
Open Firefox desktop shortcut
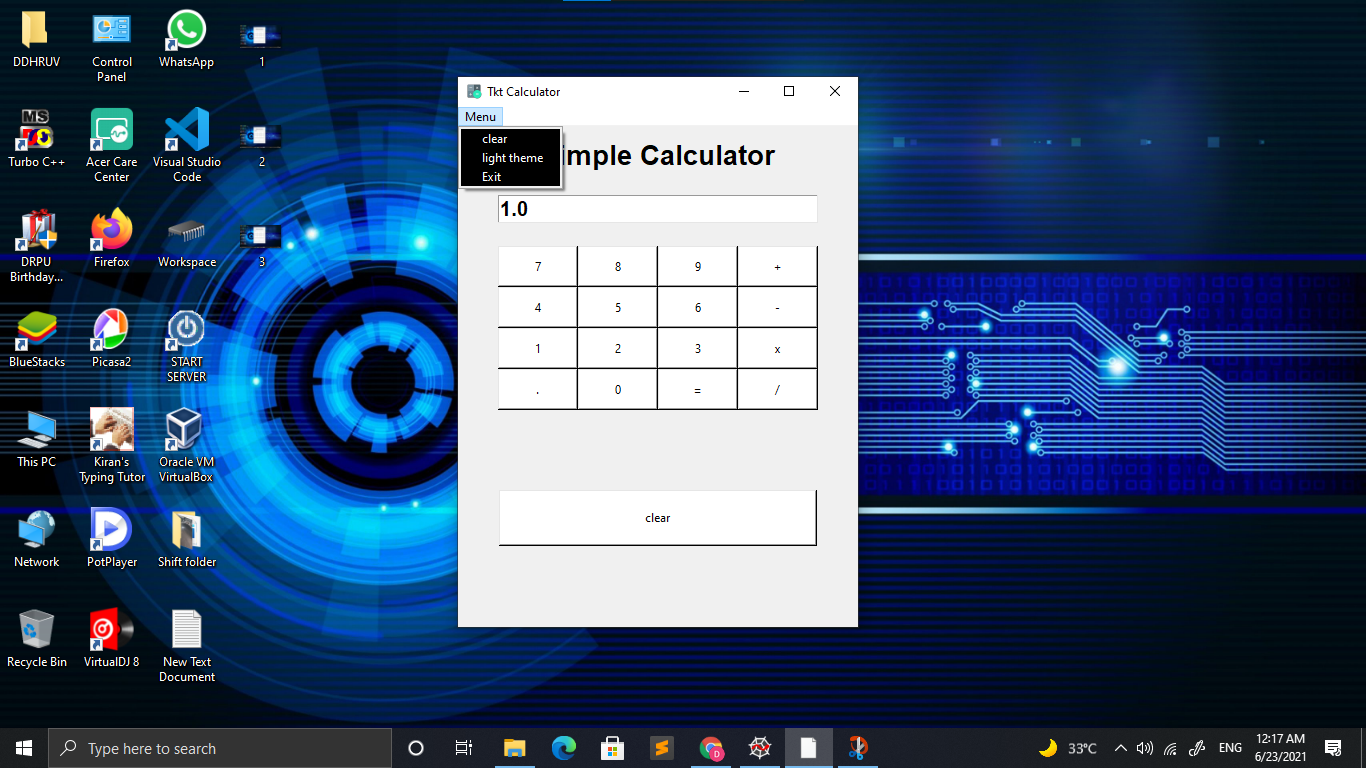point(111,240)
